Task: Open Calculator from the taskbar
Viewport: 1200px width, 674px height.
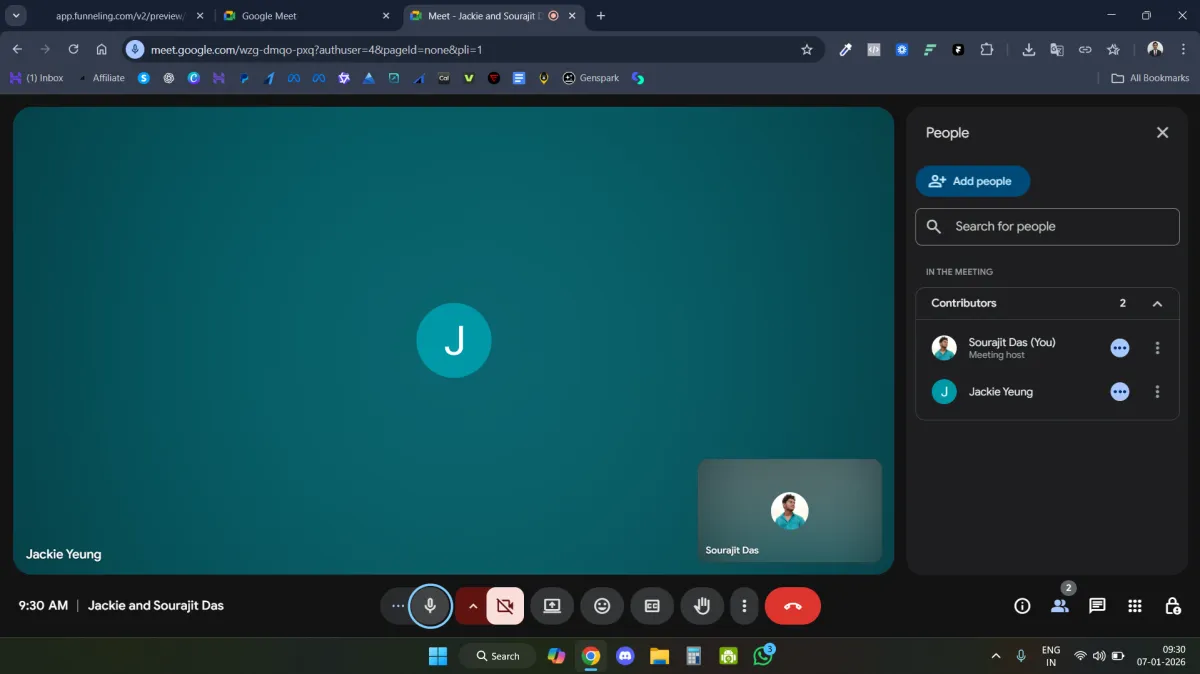Action: [694, 656]
